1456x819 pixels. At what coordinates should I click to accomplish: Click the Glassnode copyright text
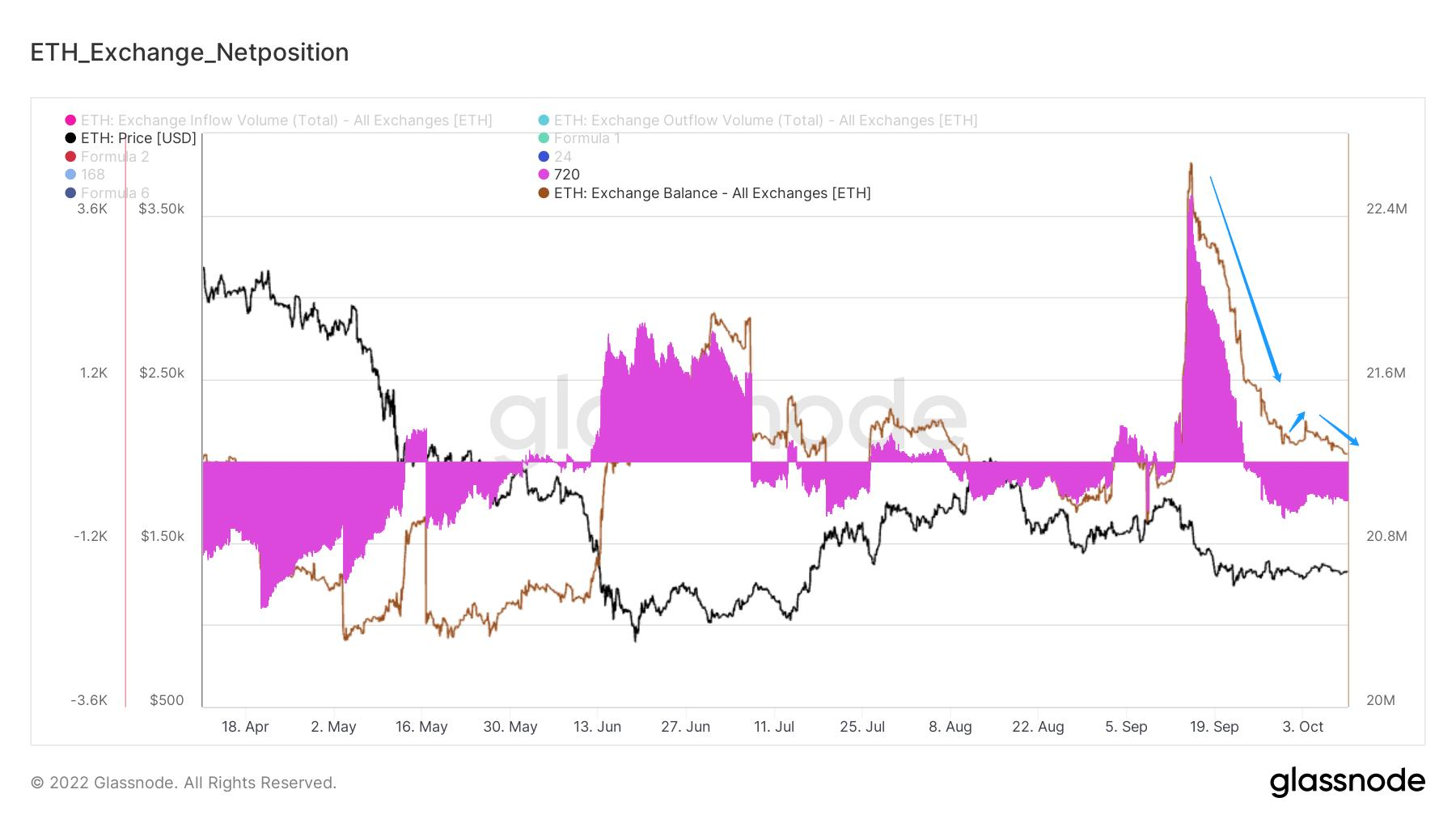(184, 783)
